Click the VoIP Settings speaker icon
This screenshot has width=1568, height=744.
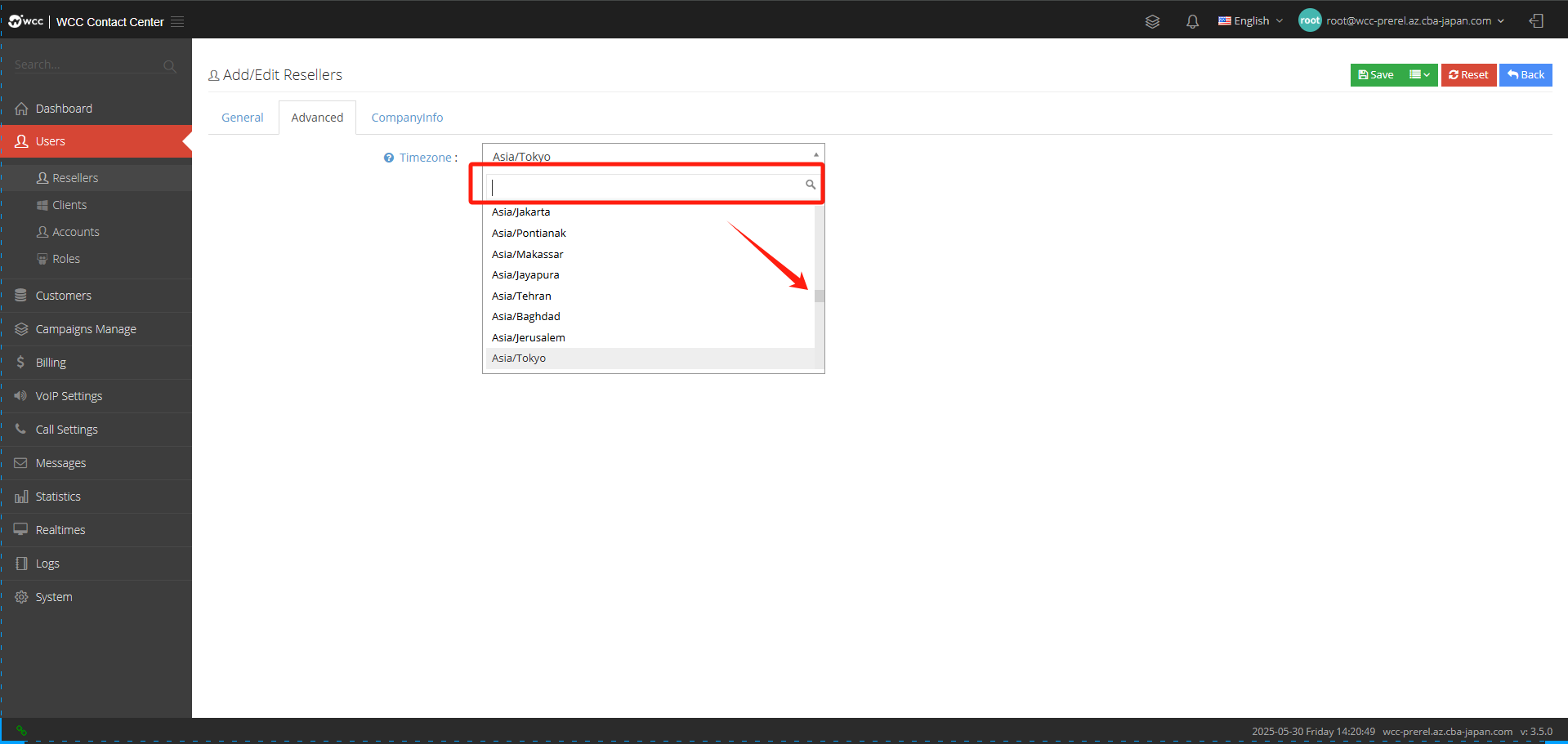(x=20, y=395)
